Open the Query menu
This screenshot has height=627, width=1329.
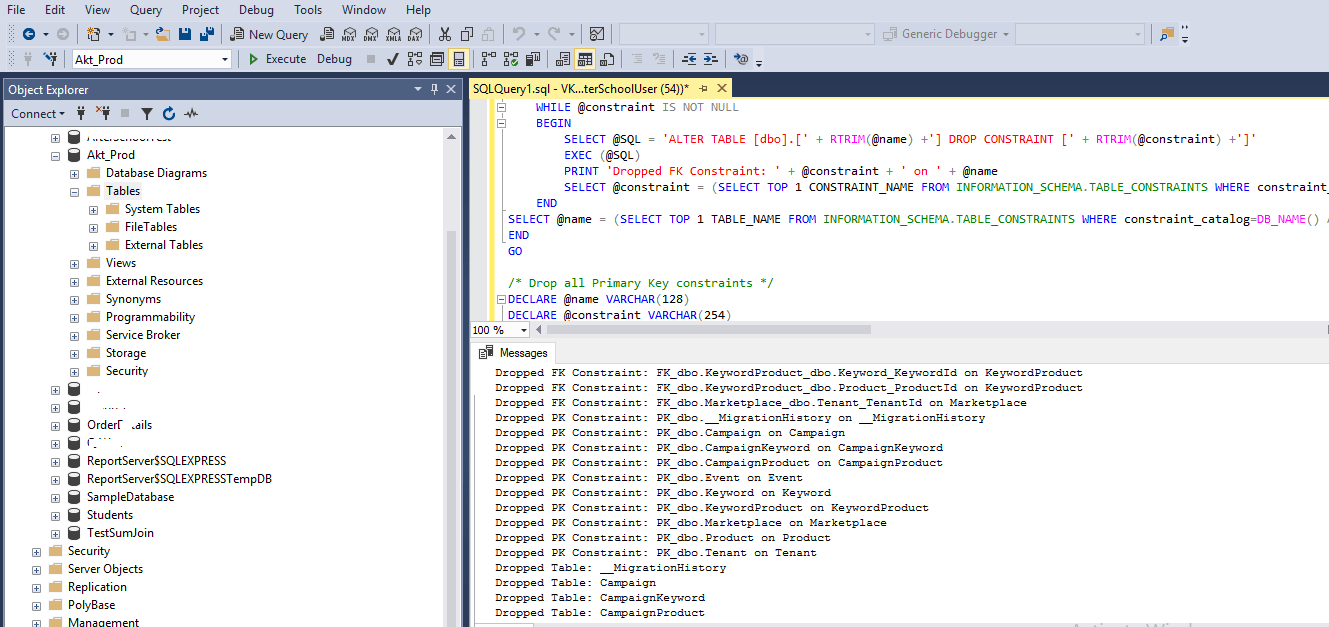pyautogui.click(x=145, y=10)
